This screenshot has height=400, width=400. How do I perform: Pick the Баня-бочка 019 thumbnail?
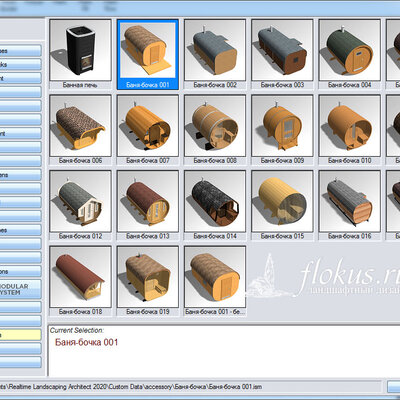[148, 281]
